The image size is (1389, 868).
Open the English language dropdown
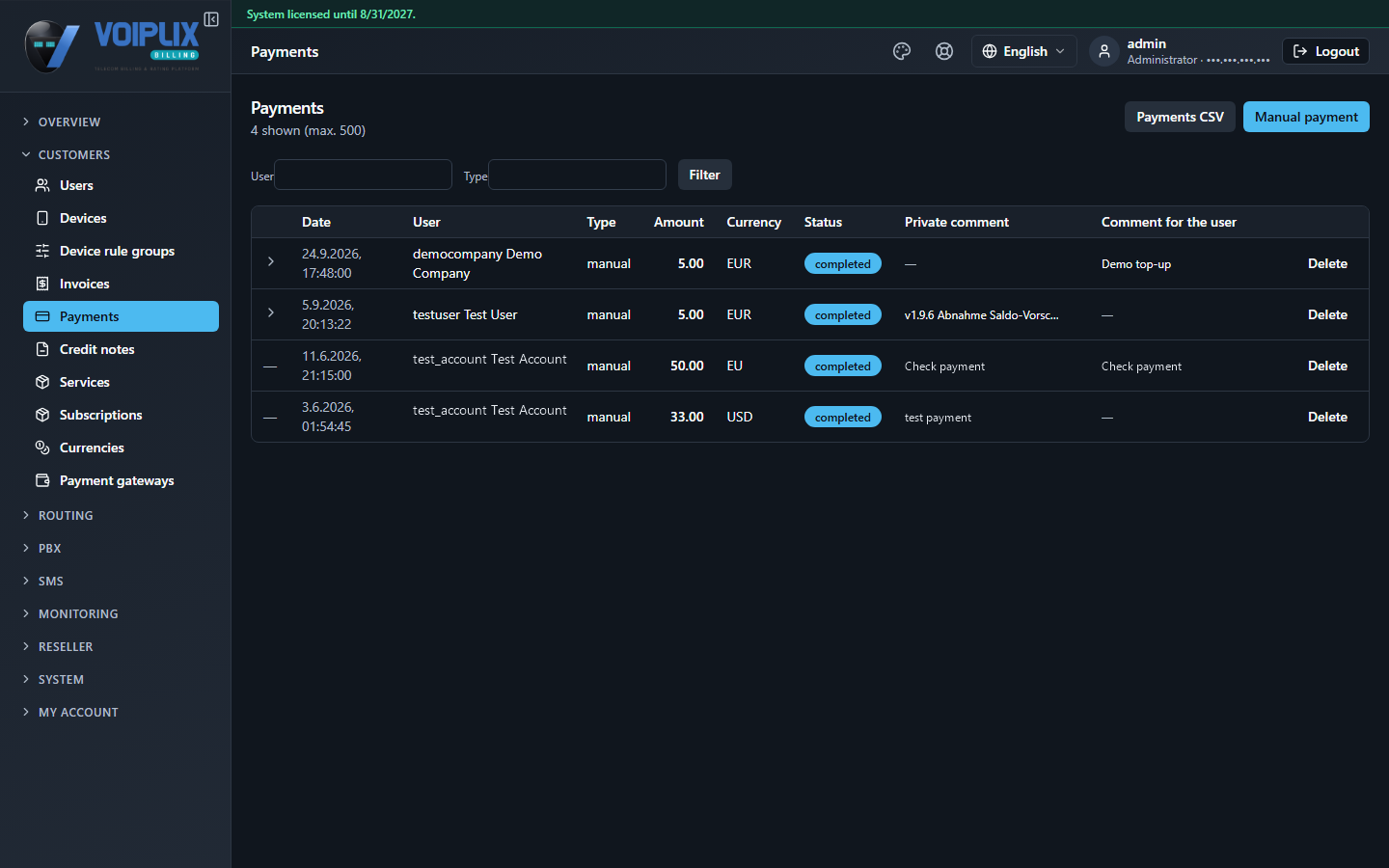1023,51
